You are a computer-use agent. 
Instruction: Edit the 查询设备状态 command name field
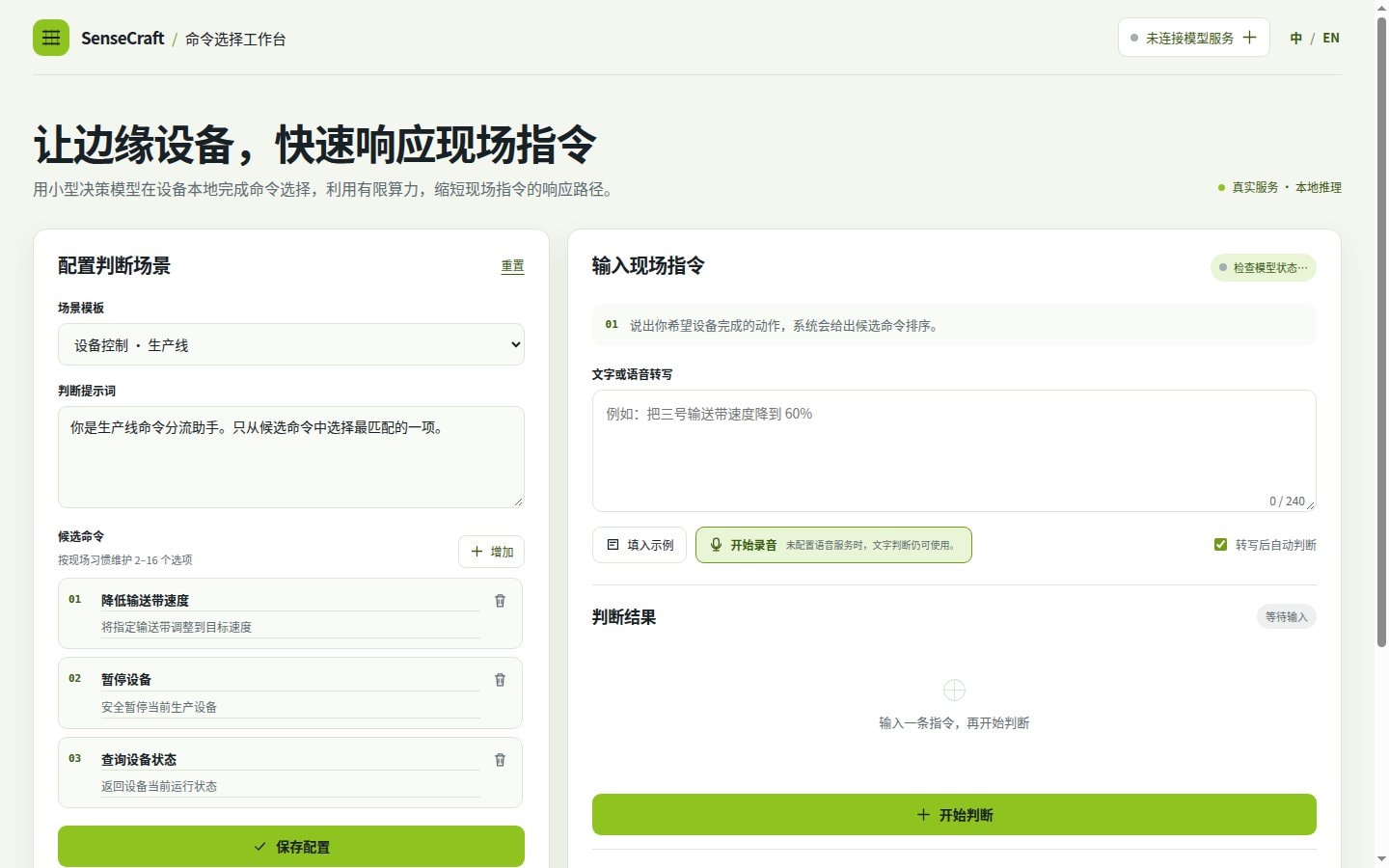[290, 760]
